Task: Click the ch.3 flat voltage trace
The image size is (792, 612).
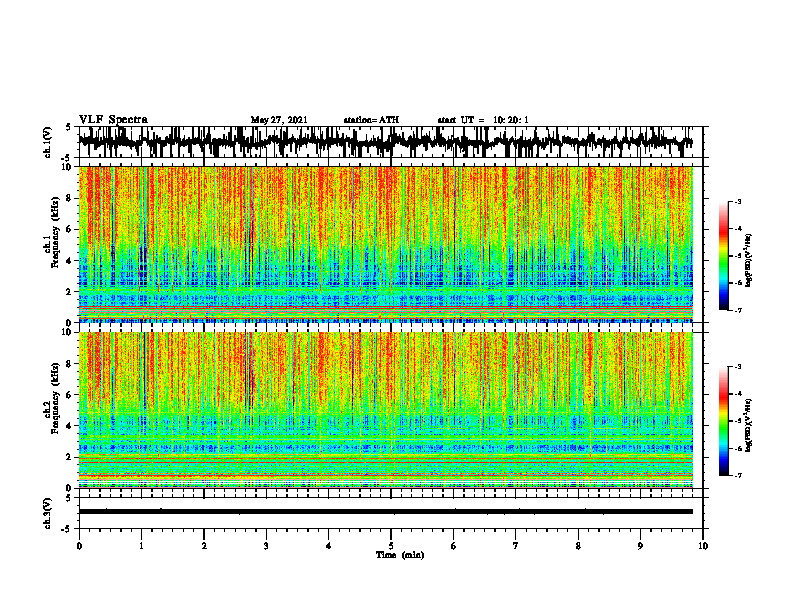Action: (386, 512)
